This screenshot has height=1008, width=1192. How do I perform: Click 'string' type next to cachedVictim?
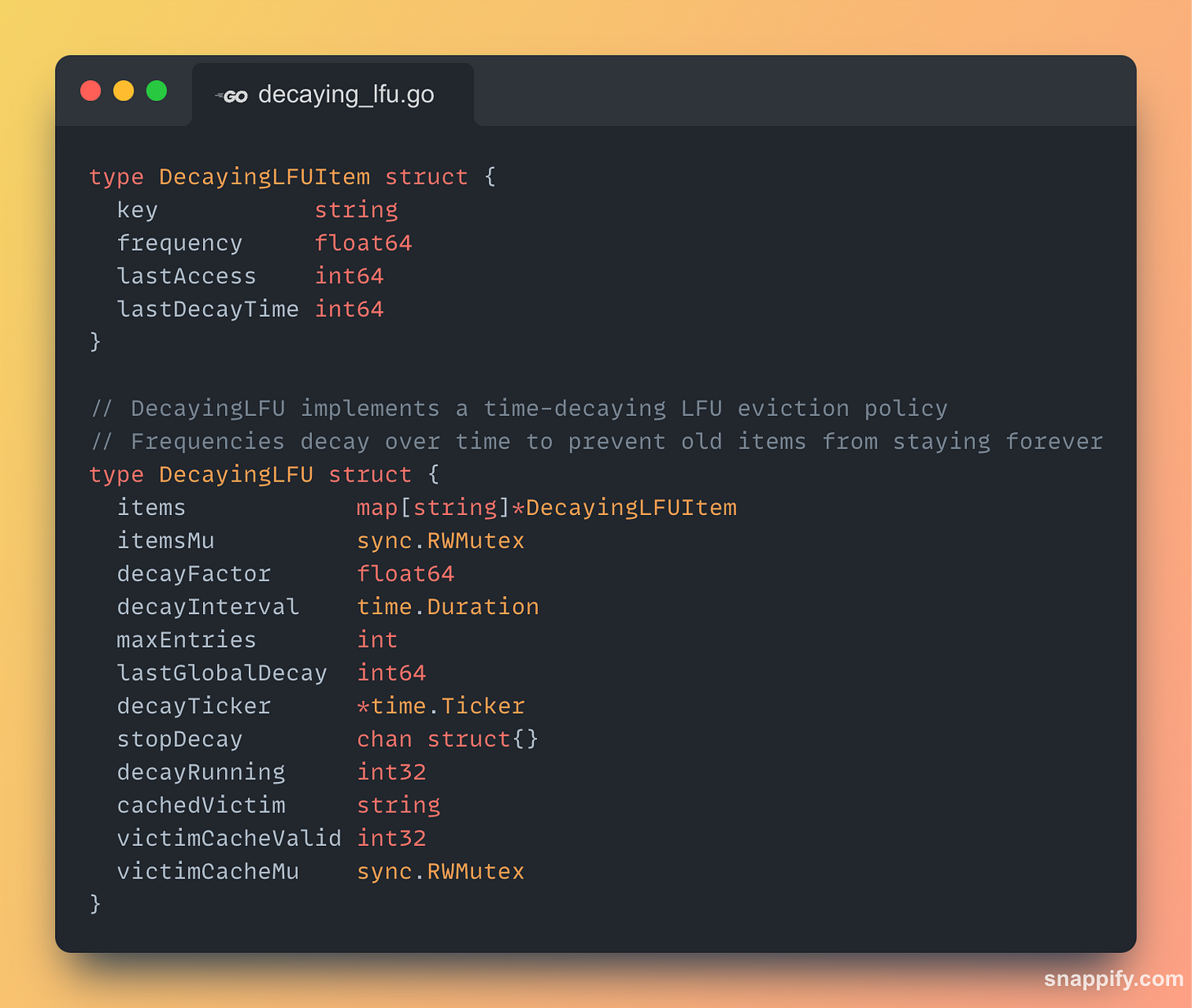click(x=399, y=805)
